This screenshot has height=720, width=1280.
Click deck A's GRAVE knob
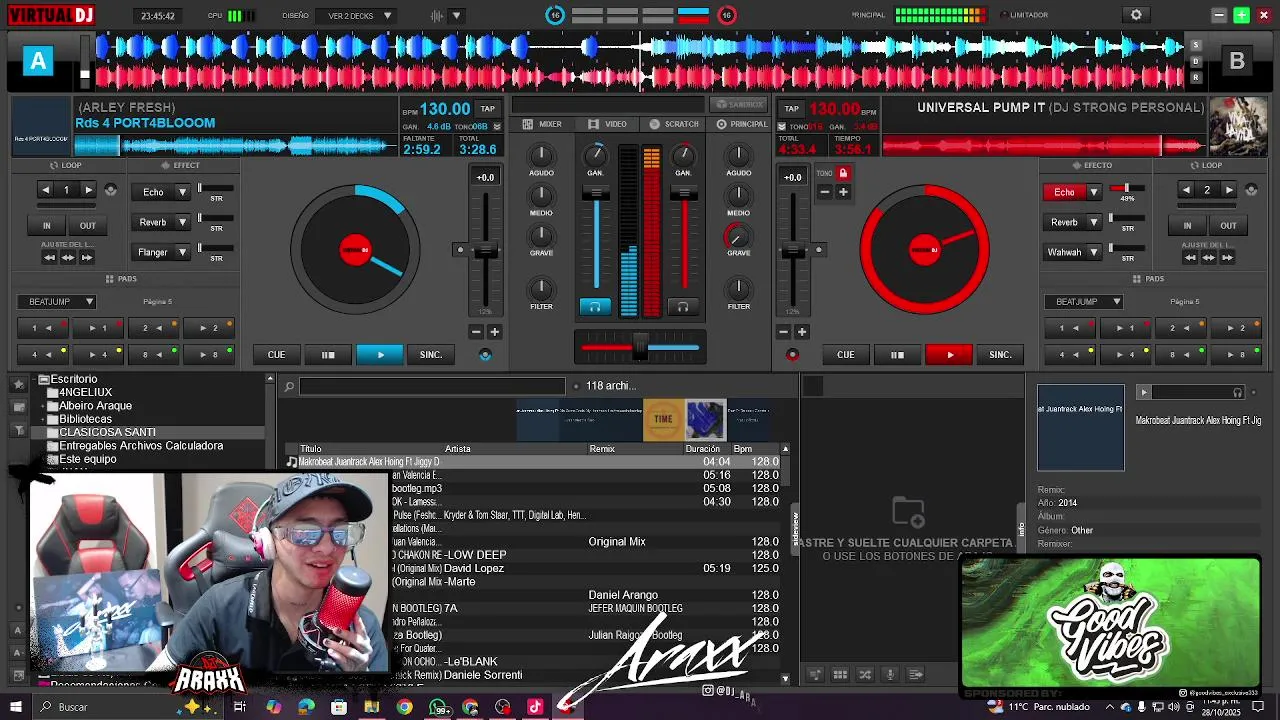[541, 236]
